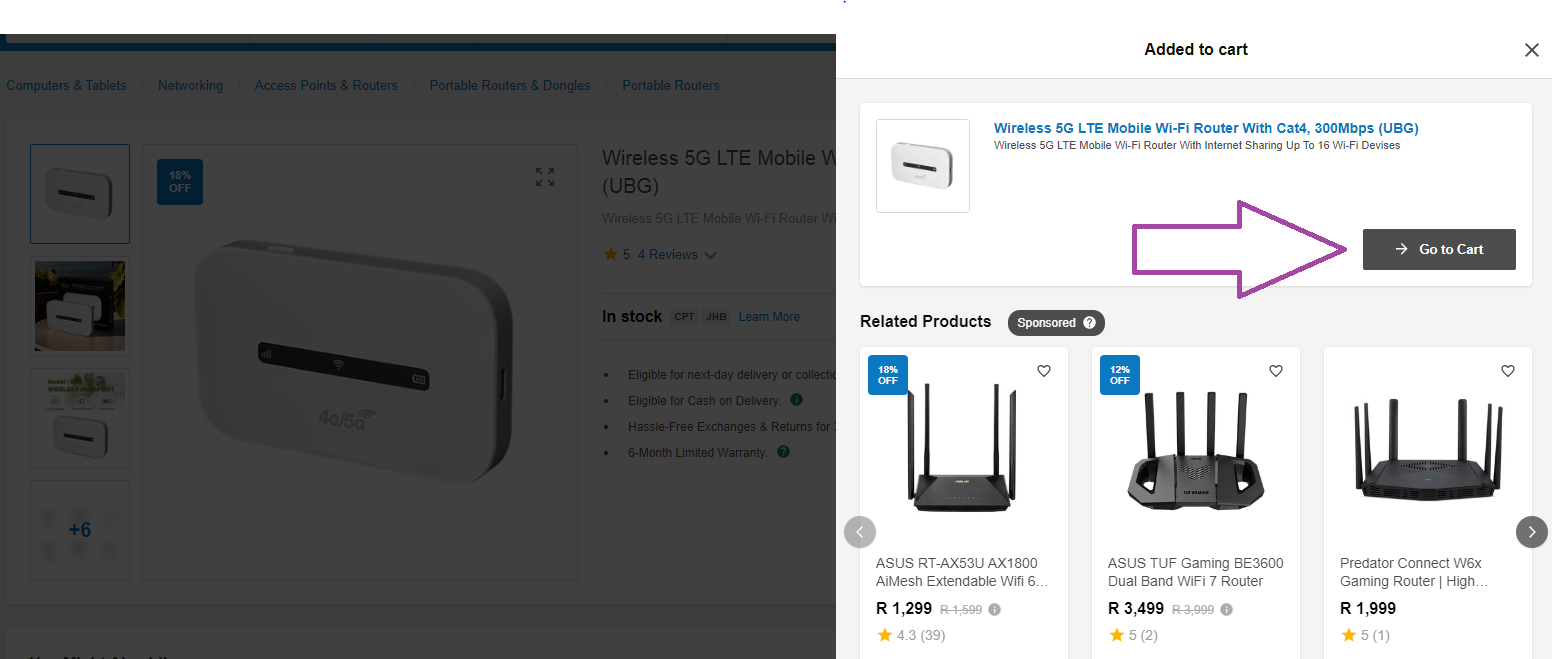Go to Cart
1552x659 pixels.
pyautogui.click(x=1439, y=249)
